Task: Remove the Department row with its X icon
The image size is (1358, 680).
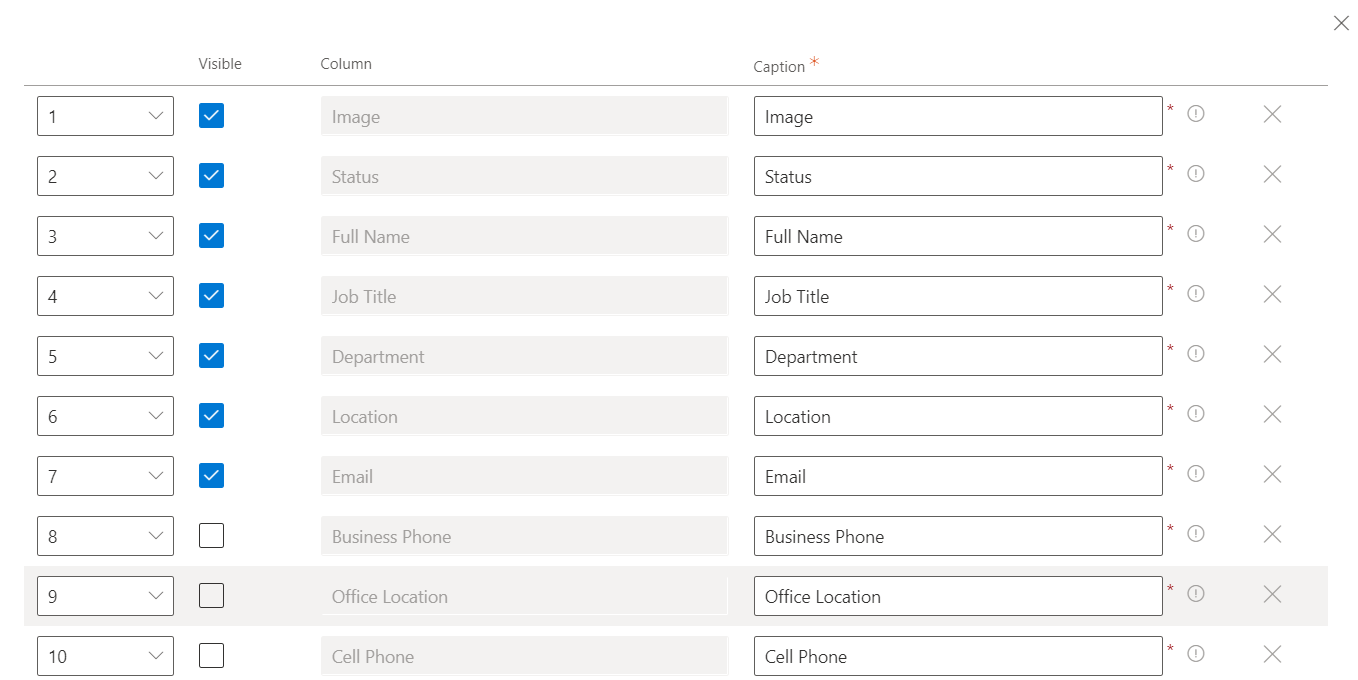Action: pos(1272,354)
